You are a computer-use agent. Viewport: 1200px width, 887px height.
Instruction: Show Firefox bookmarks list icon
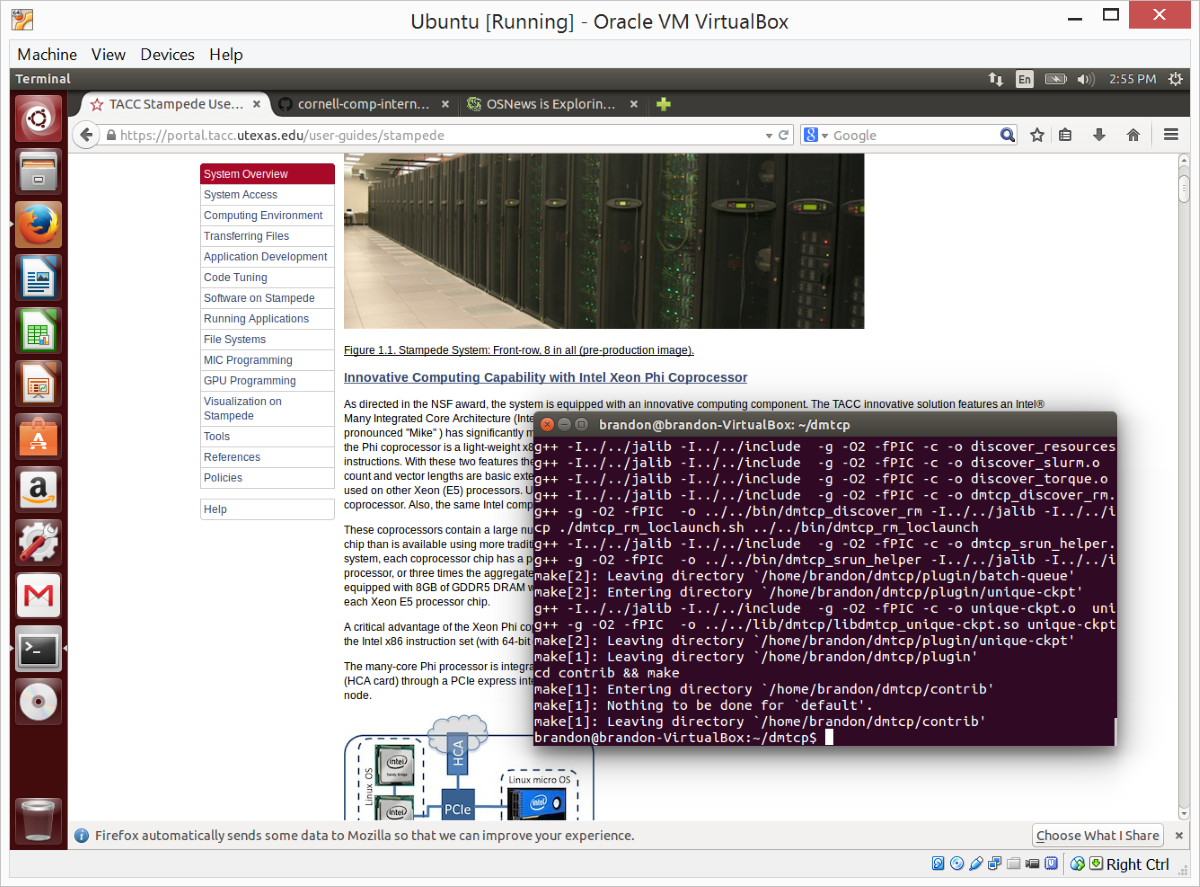[x=1065, y=135]
